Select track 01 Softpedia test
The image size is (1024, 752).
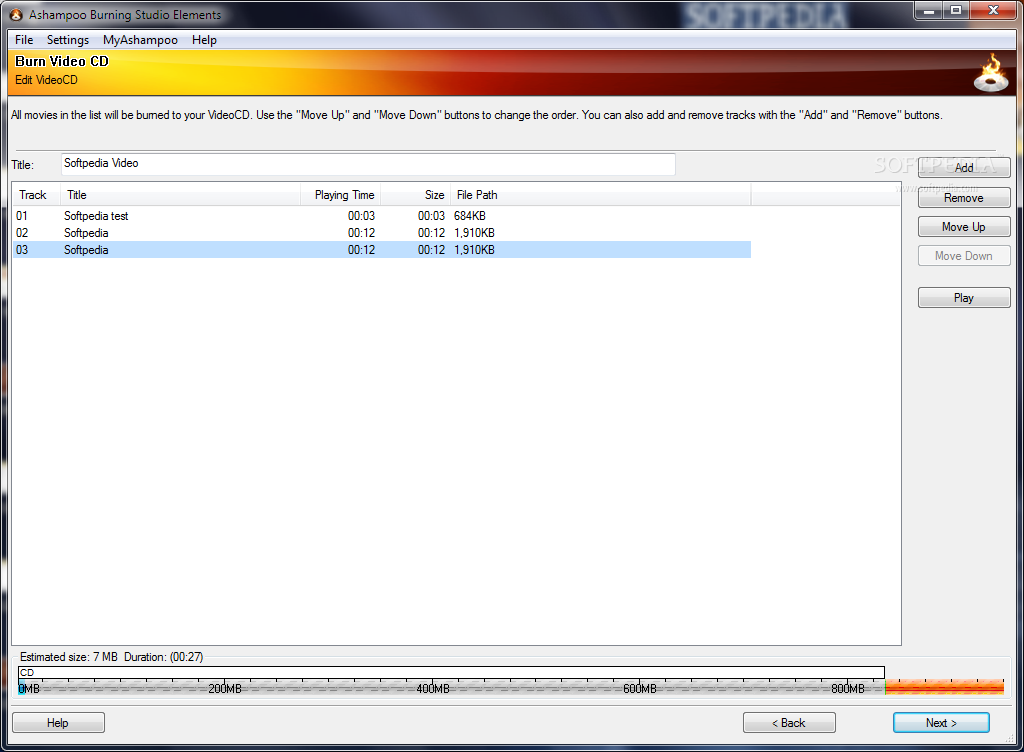coord(382,216)
